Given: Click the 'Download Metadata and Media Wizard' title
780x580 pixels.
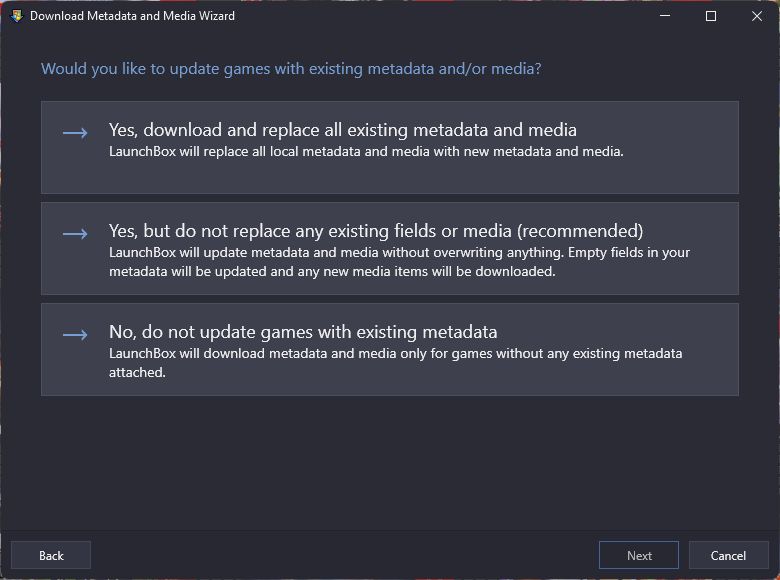Looking at the screenshot, I should [x=132, y=16].
